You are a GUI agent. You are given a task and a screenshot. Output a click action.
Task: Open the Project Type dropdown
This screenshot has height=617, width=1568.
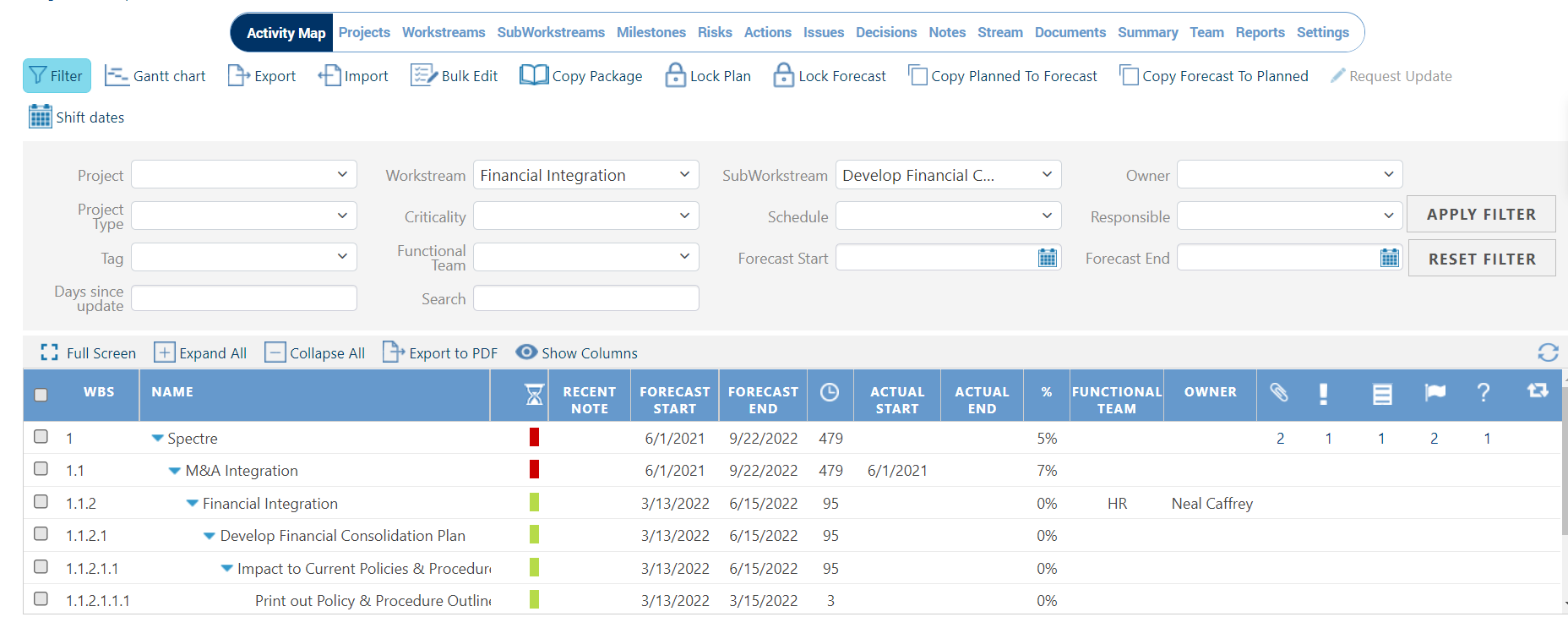244,216
